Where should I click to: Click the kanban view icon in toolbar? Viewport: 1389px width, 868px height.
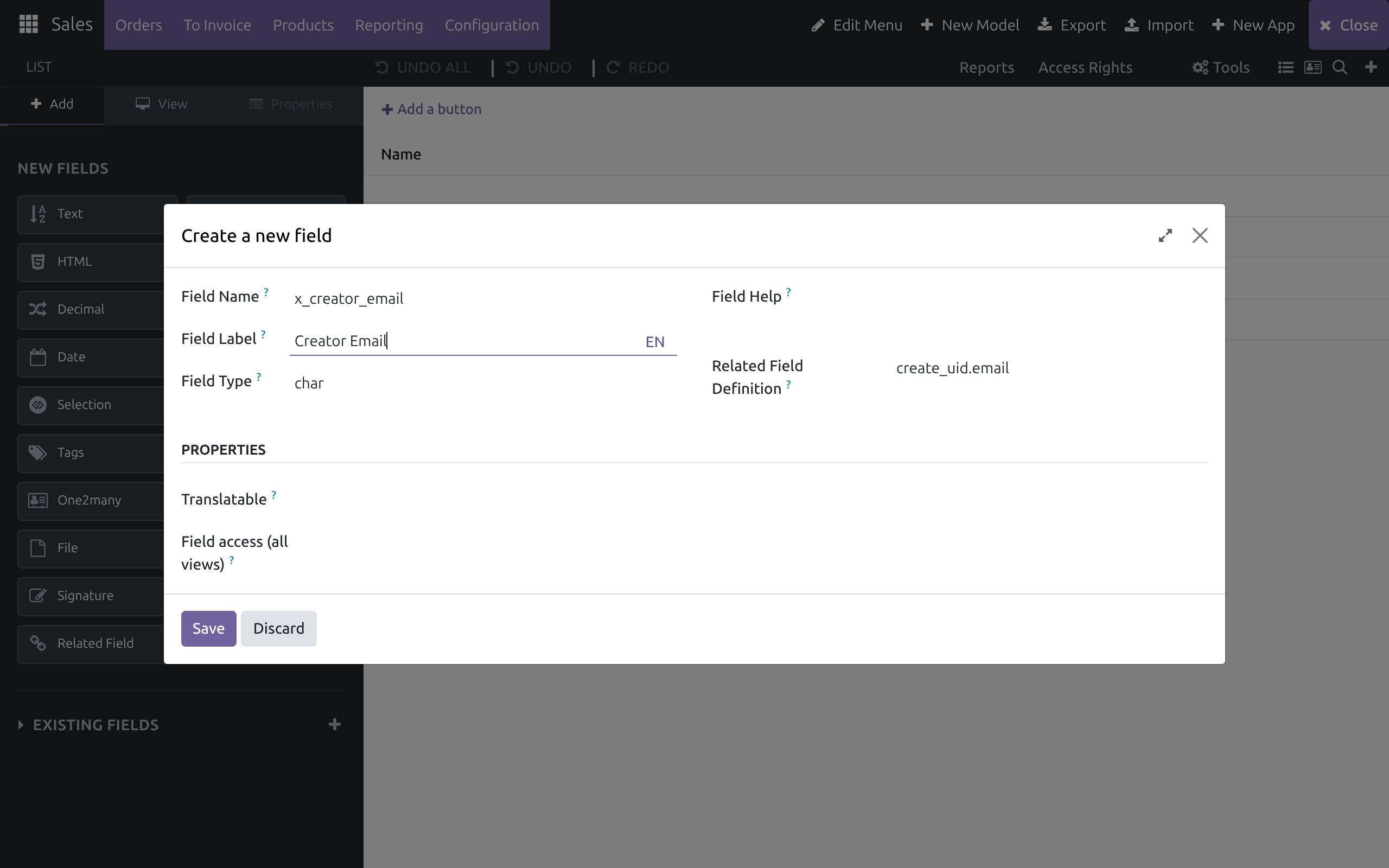click(1312, 67)
